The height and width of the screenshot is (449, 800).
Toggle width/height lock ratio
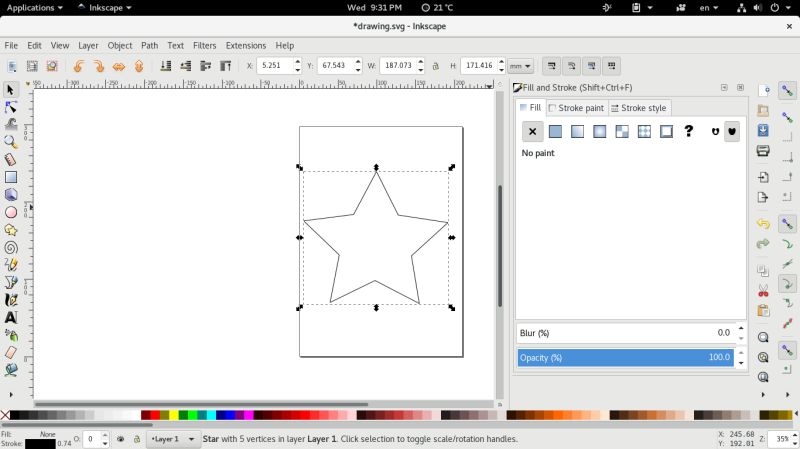point(436,66)
